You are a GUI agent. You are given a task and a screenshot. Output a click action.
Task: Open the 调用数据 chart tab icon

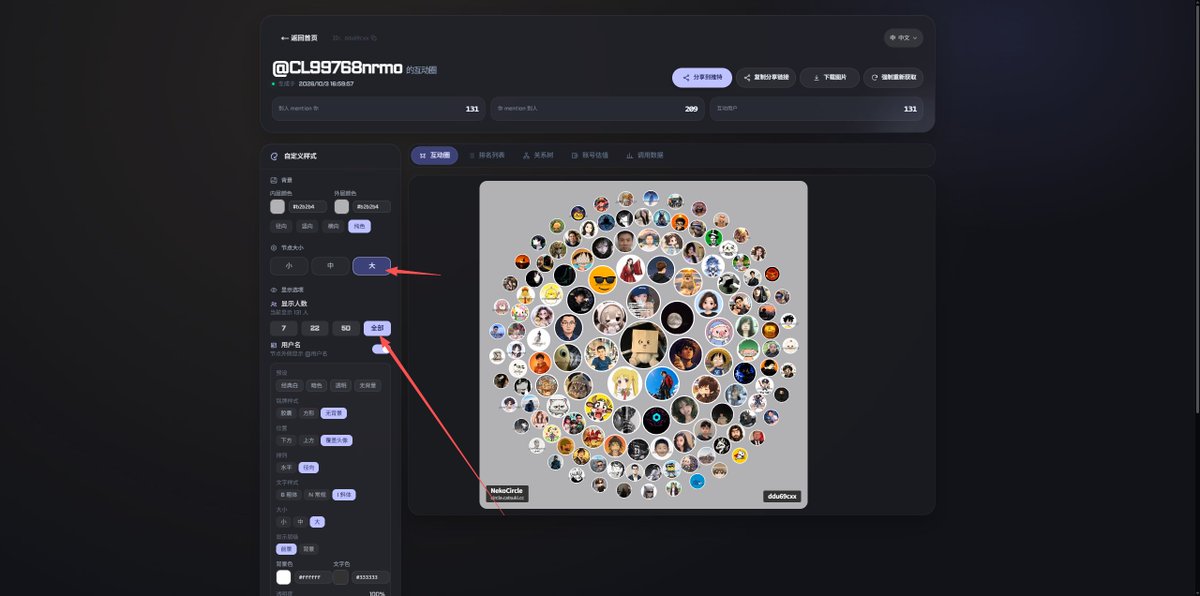[630, 155]
